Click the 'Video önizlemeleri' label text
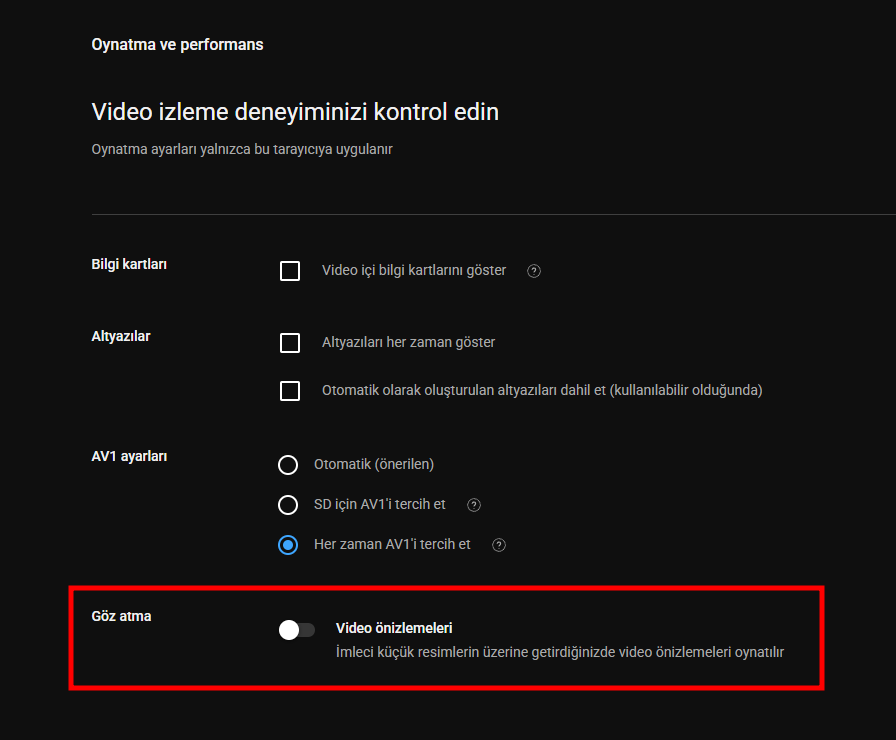This screenshot has width=896, height=740. 394,628
